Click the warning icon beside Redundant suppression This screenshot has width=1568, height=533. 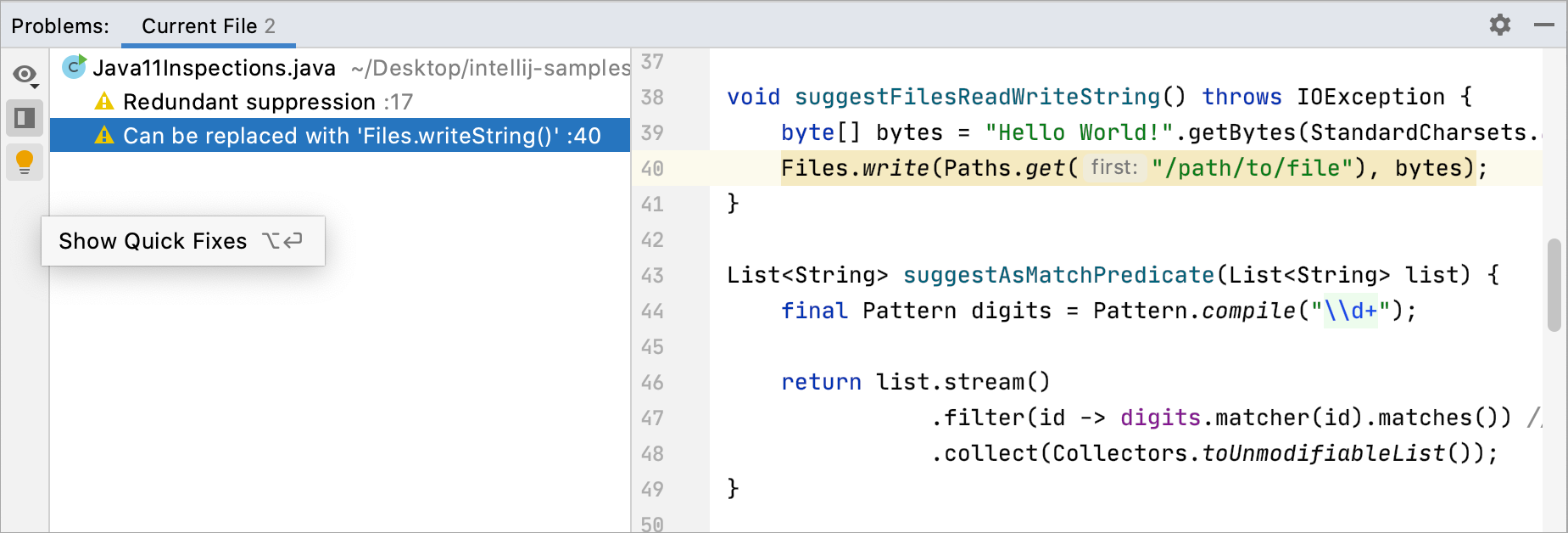tap(104, 102)
